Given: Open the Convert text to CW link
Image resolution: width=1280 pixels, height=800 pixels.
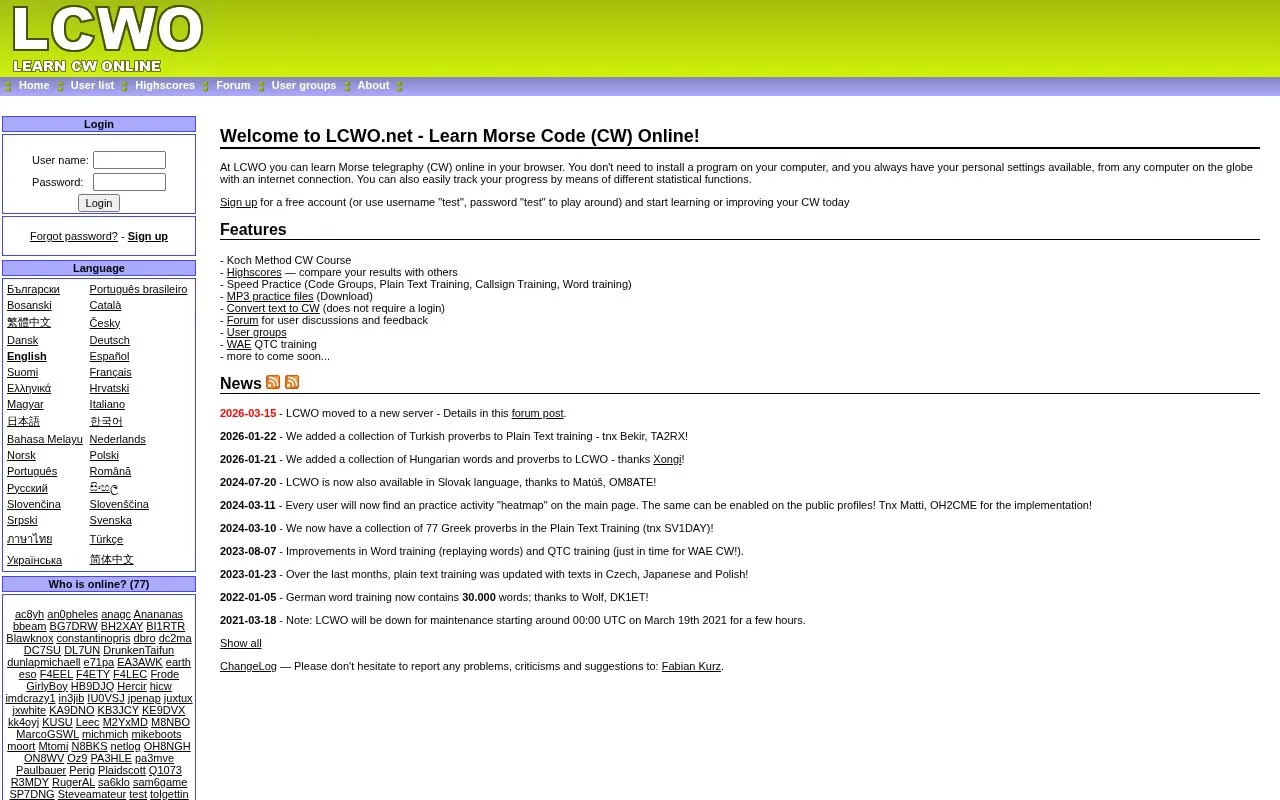Looking at the screenshot, I should [273, 308].
